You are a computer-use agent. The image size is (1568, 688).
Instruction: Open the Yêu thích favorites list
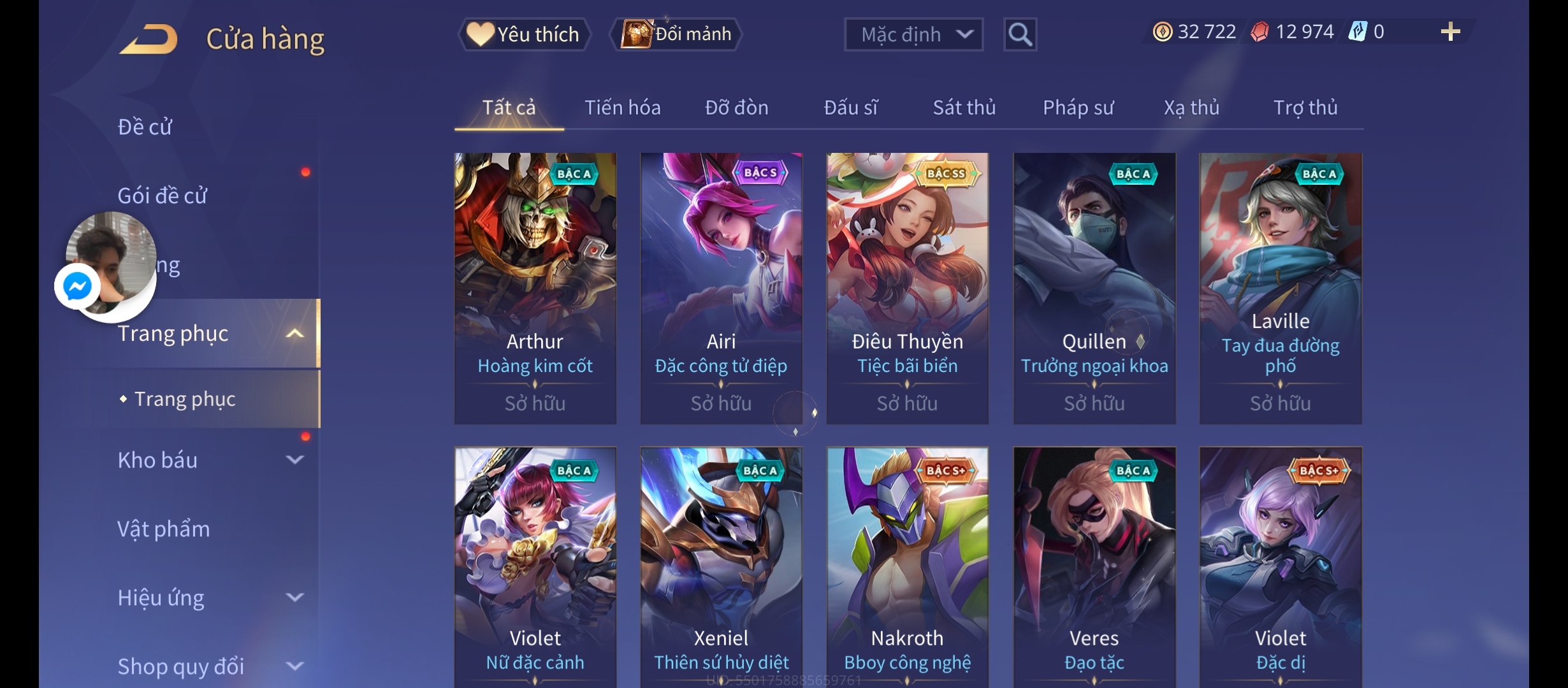coord(524,34)
